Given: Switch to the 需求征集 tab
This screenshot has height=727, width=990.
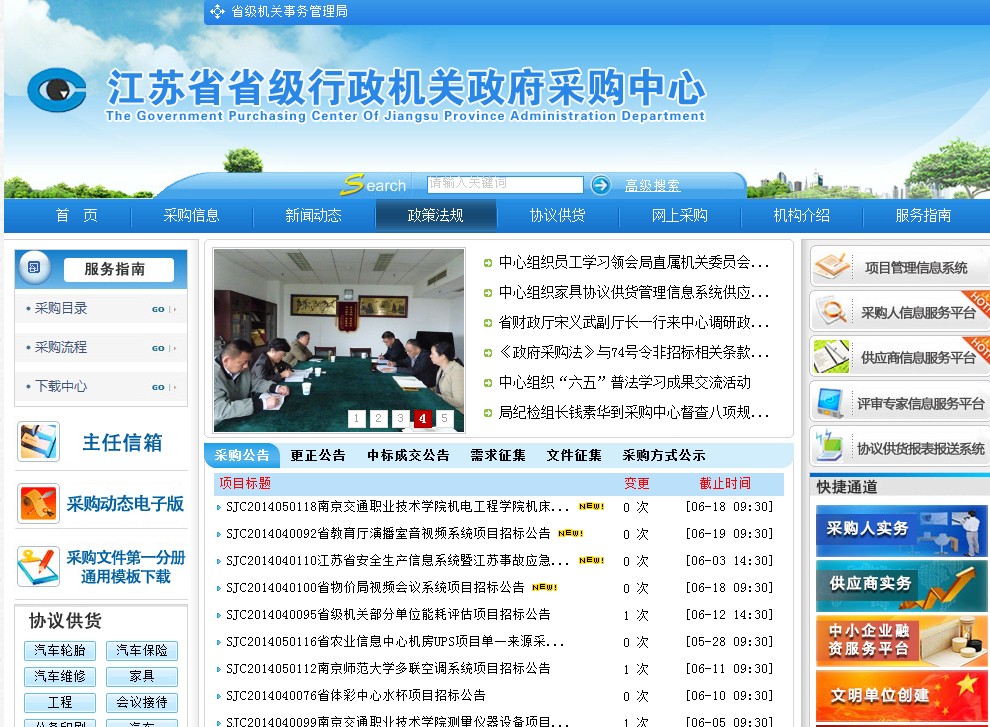Looking at the screenshot, I should (498, 455).
